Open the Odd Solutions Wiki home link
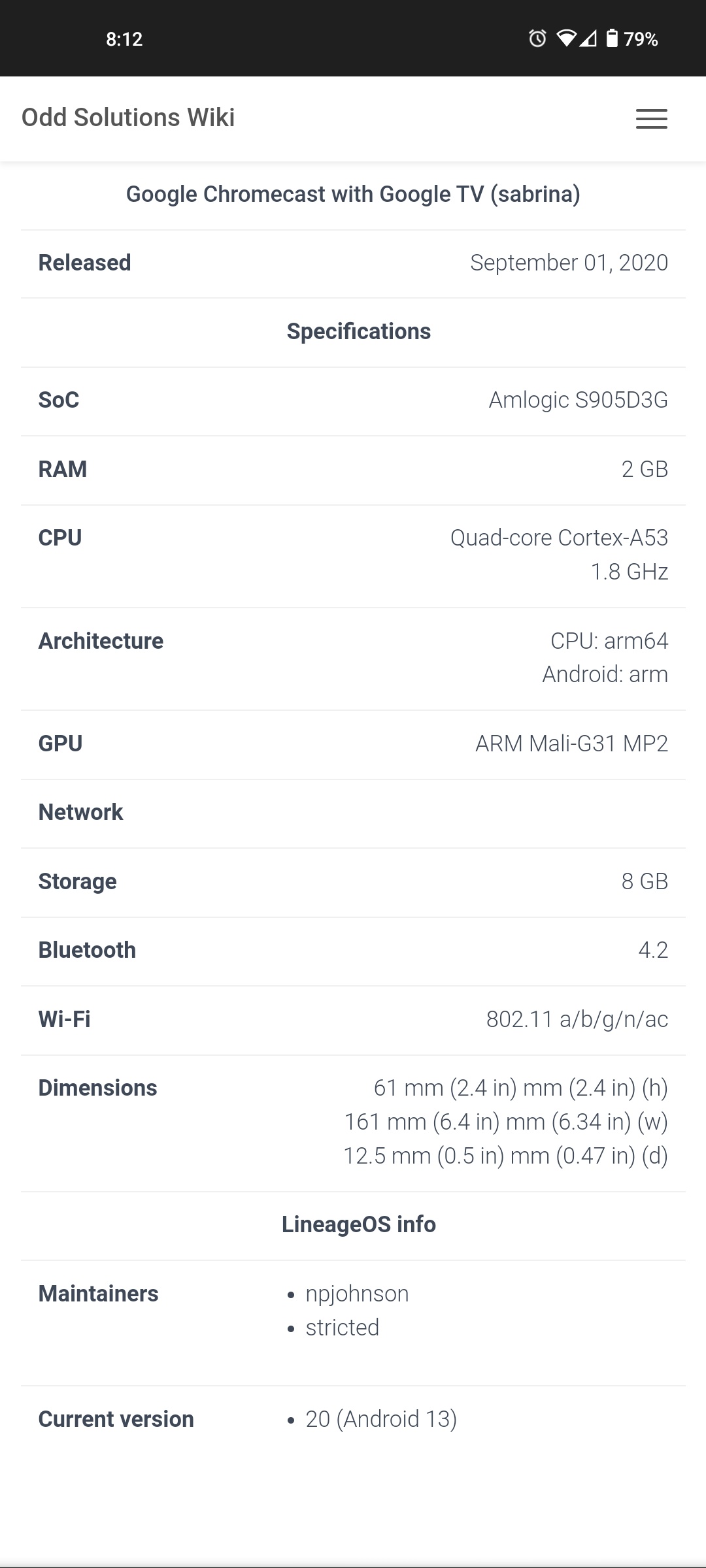706x1568 pixels. (128, 118)
